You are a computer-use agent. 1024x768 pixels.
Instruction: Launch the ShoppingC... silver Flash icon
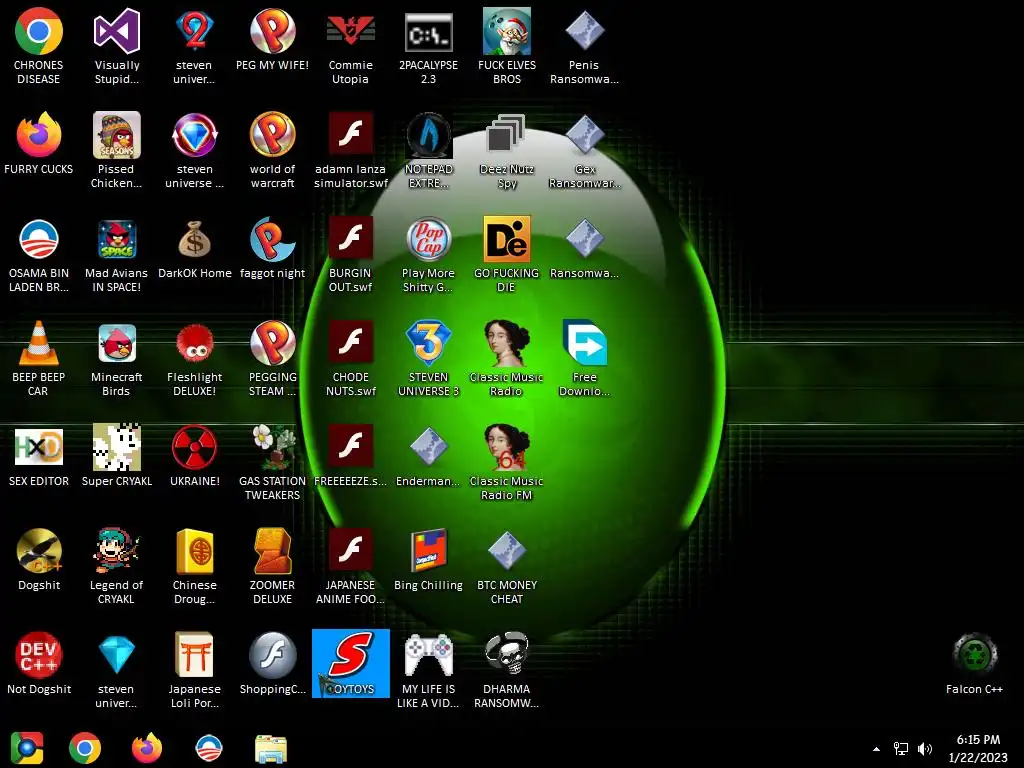pyautogui.click(x=272, y=655)
